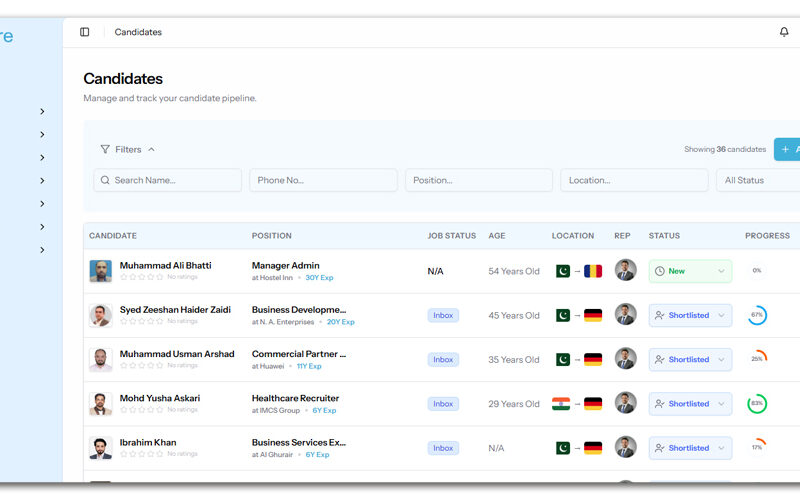
Task: Click Romania flag in first candidate row
Action: click(x=593, y=271)
